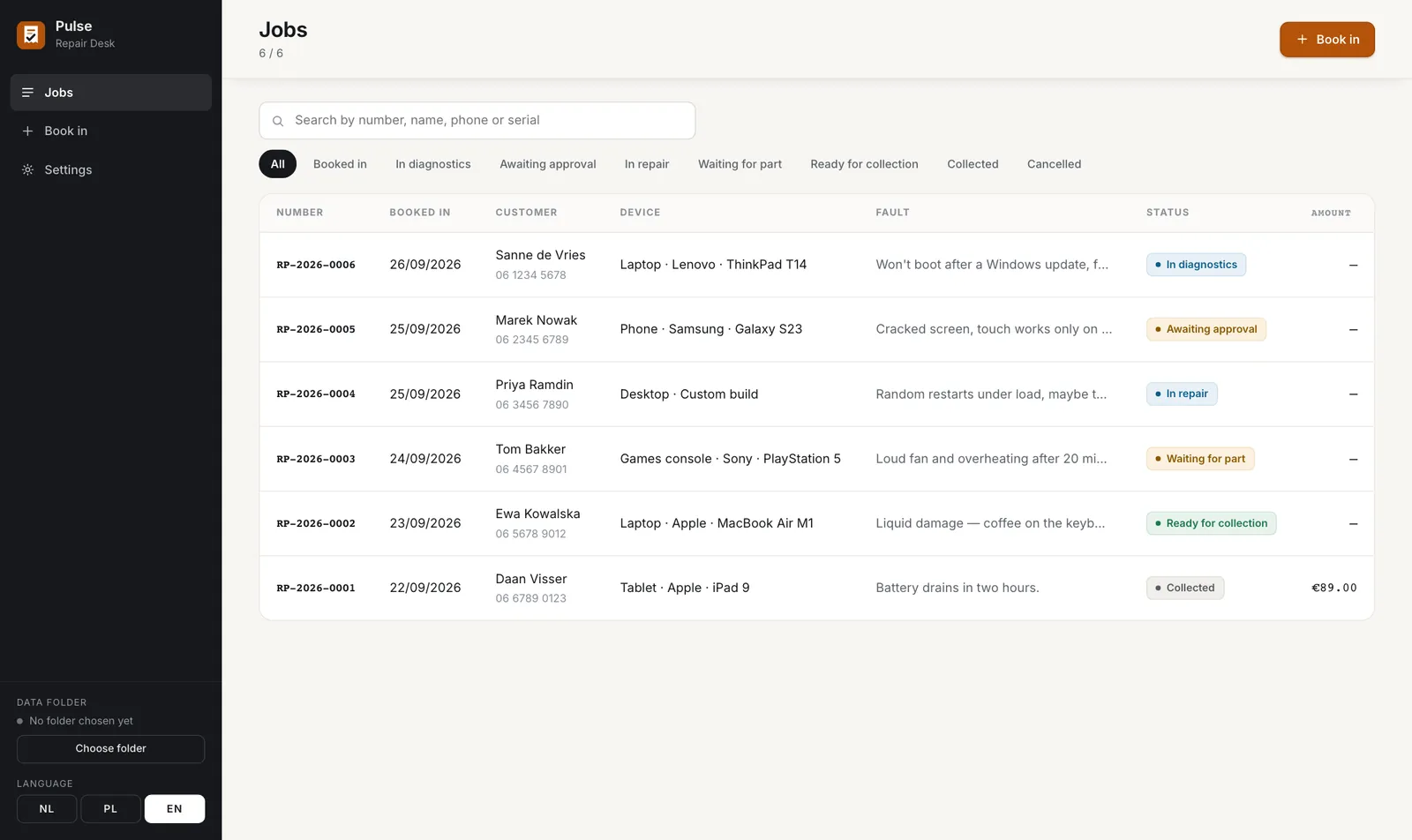
Task: Switch language to PL
Action: click(110, 809)
